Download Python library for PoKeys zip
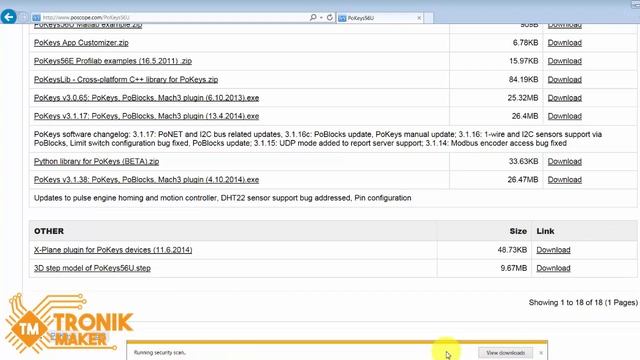Screen dimensions: 640x360 (564, 162)
